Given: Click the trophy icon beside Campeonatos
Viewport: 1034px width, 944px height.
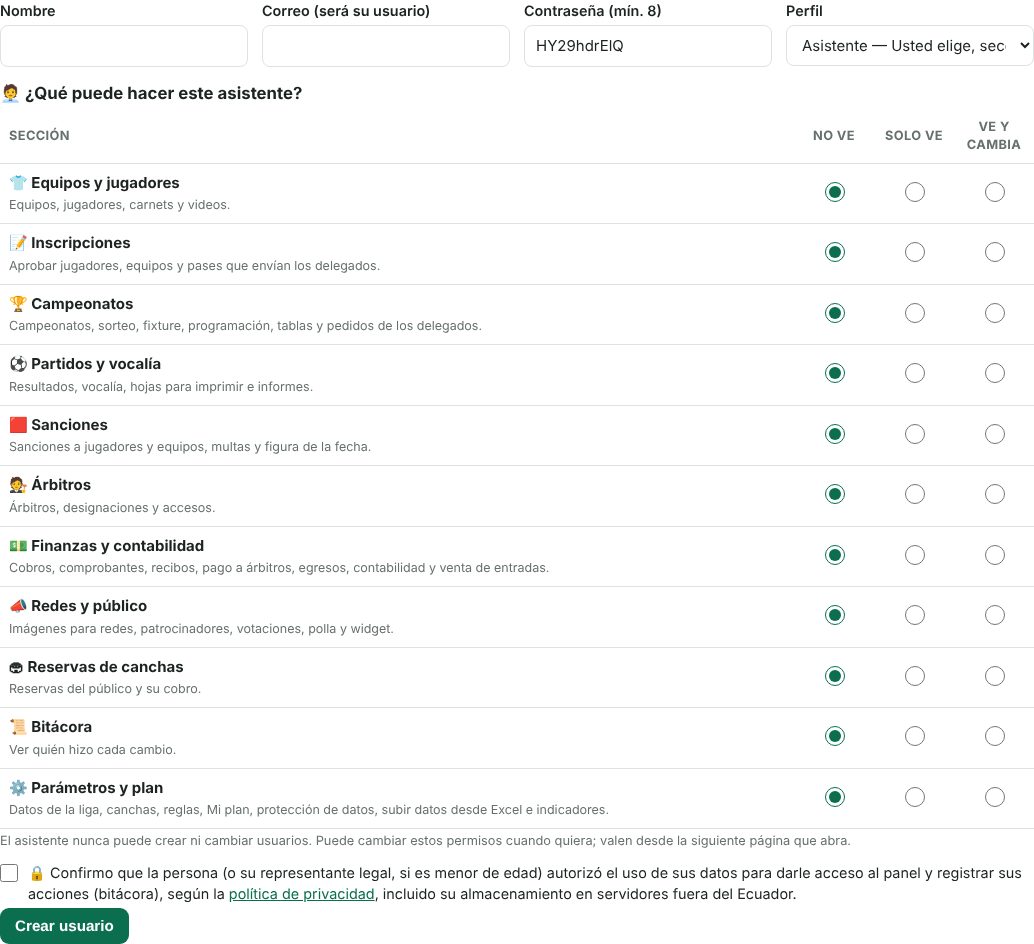Looking at the screenshot, I should click(x=18, y=304).
